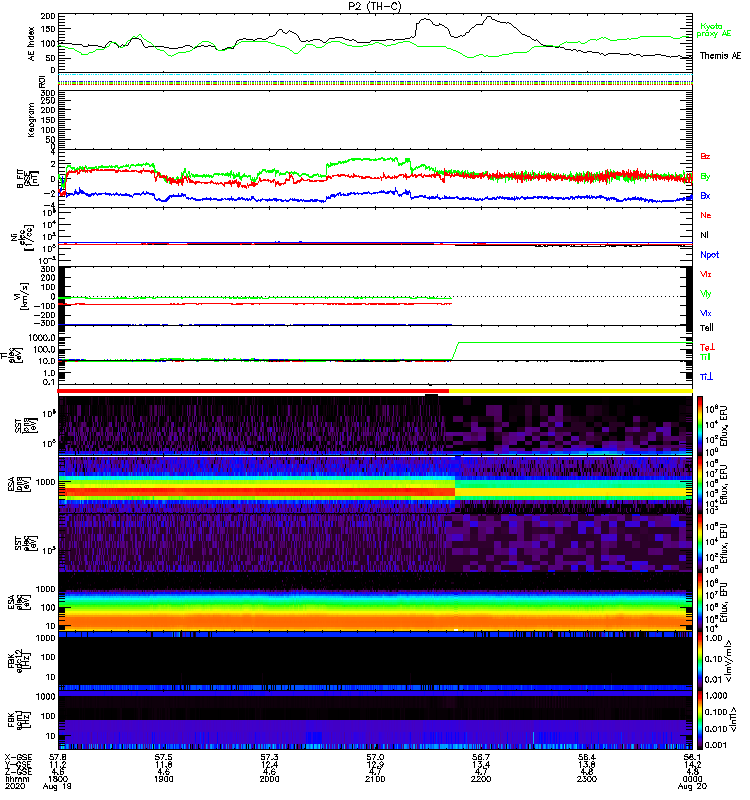Click the "Vi [km/s]" axis label
This screenshot has width=750, height=800.
[x=23, y=296]
